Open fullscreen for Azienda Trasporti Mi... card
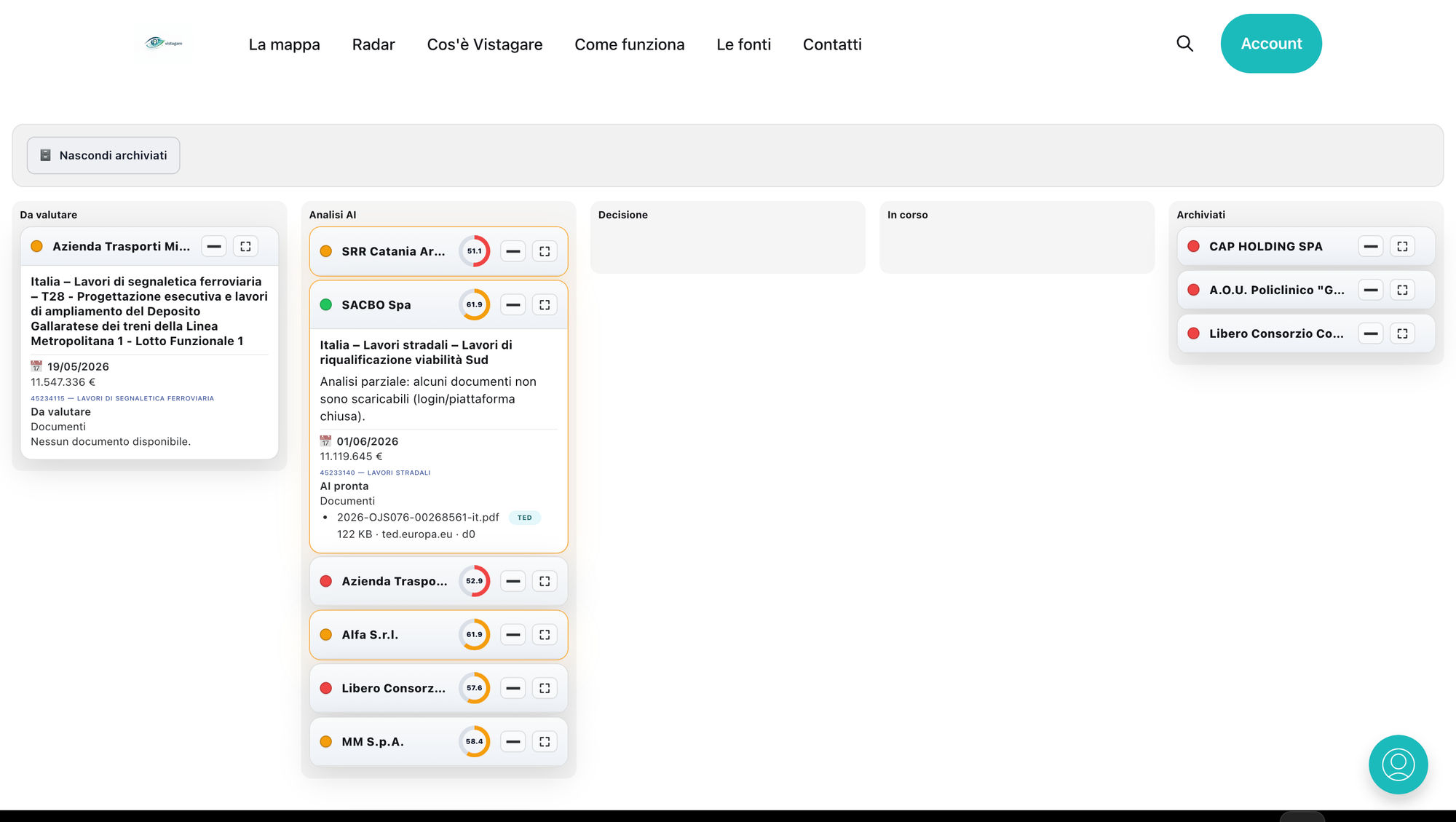 coord(245,247)
